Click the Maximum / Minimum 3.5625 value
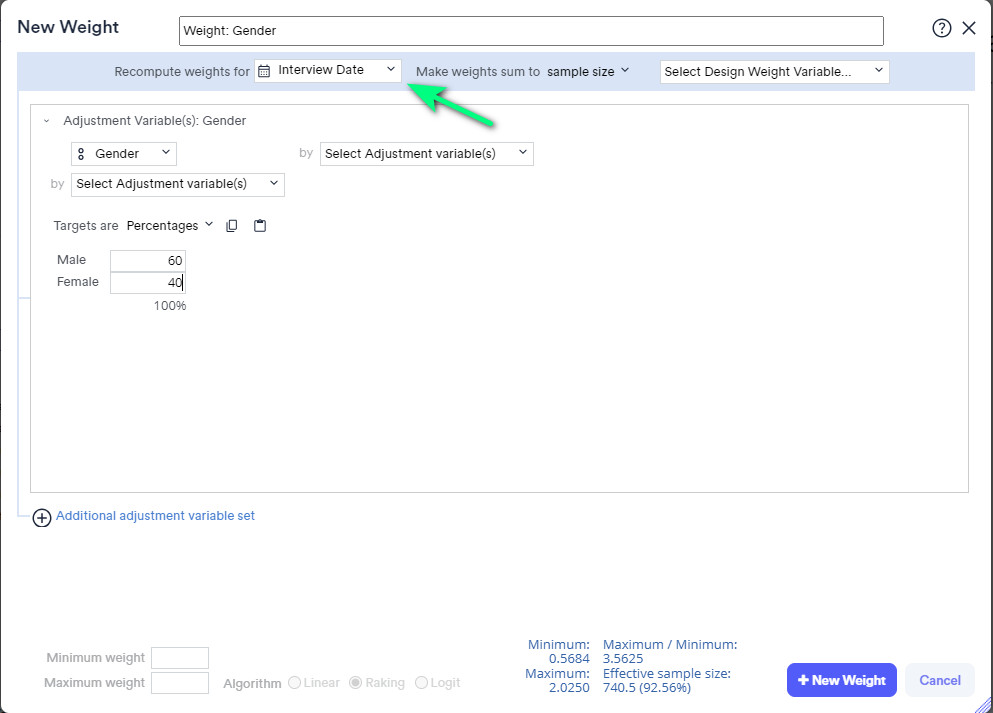The height and width of the screenshot is (713, 993). point(623,659)
